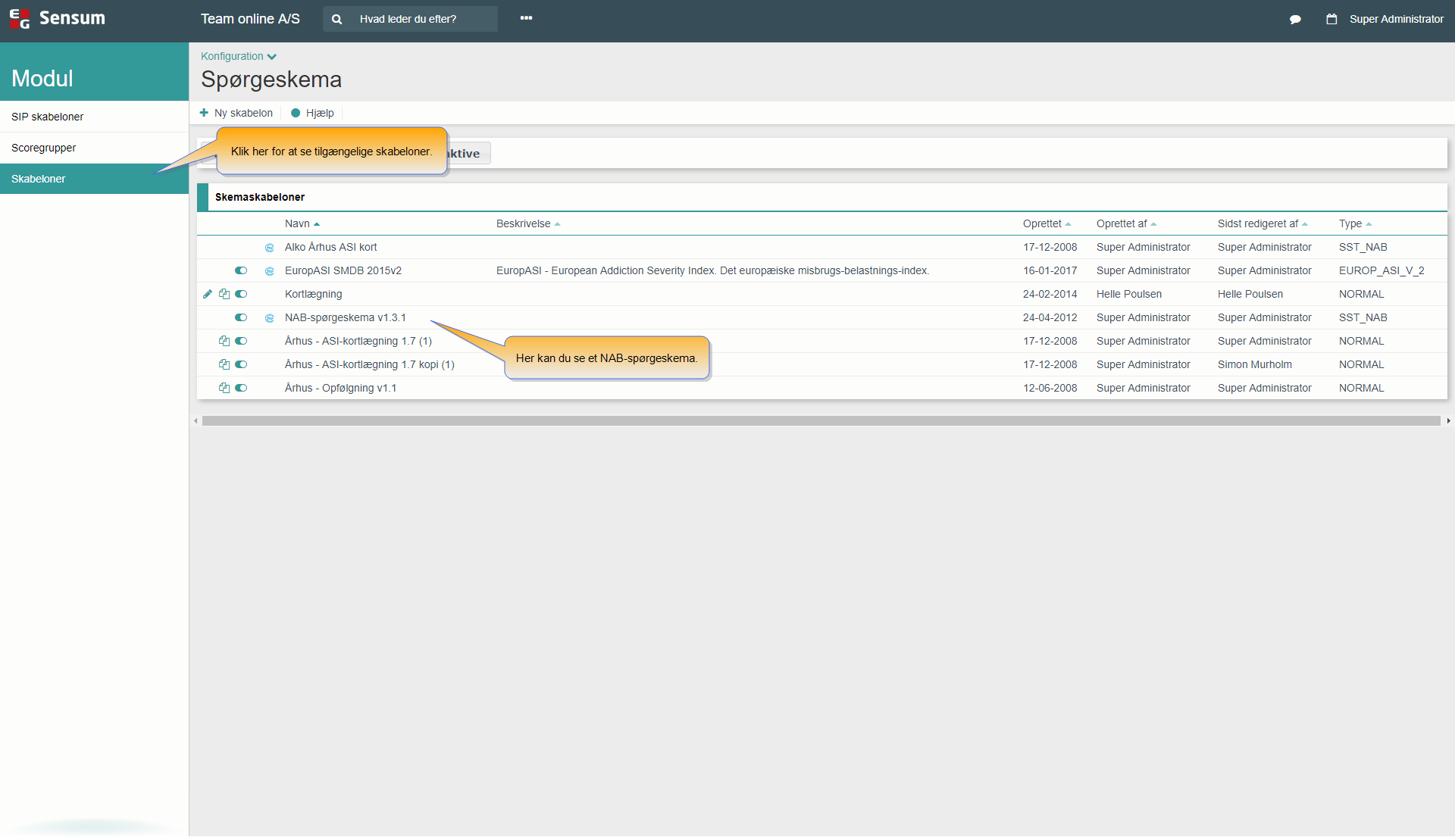
Task: Click the globe icon beside EuropASI SMDB 2015v2
Action: (269, 271)
